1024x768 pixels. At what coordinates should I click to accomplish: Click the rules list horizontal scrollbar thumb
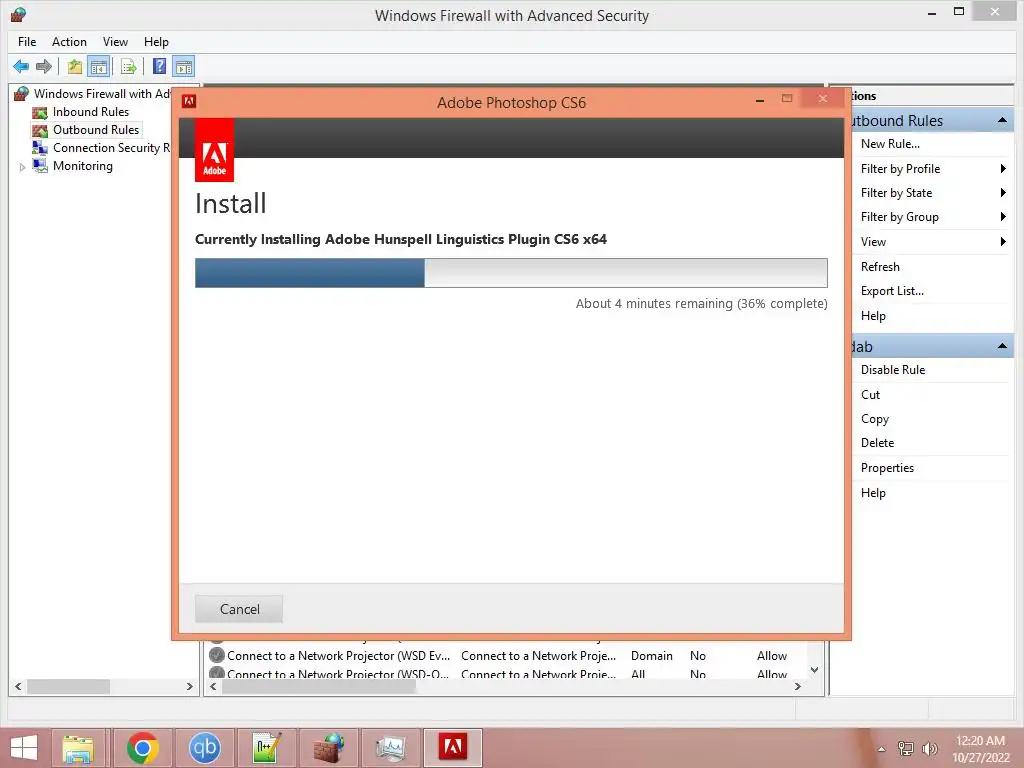[x=319, y=686]
